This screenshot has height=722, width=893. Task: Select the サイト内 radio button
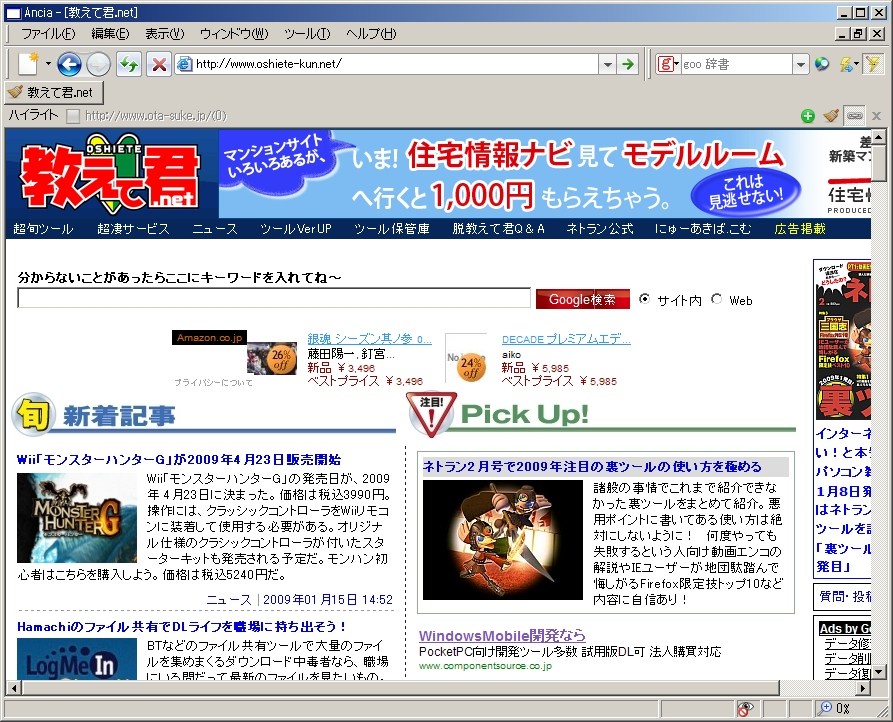click(x=644, y=299)
